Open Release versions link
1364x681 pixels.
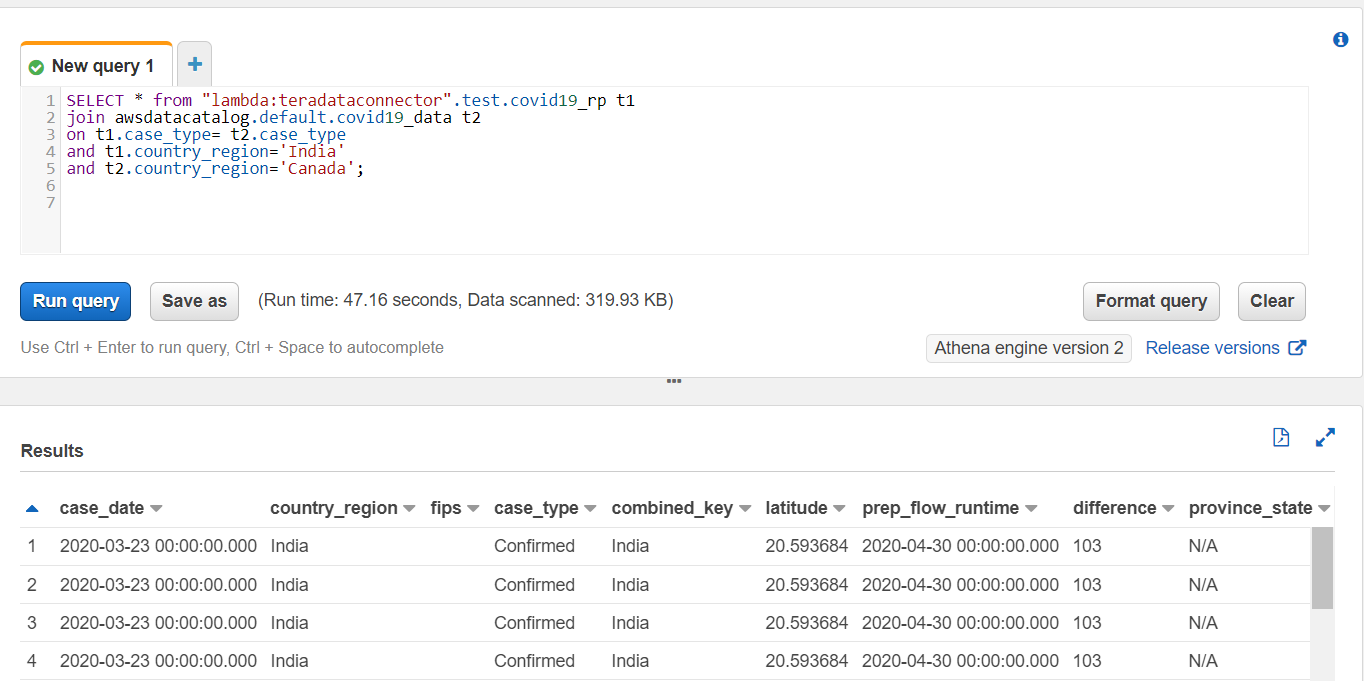(1212, 348)
